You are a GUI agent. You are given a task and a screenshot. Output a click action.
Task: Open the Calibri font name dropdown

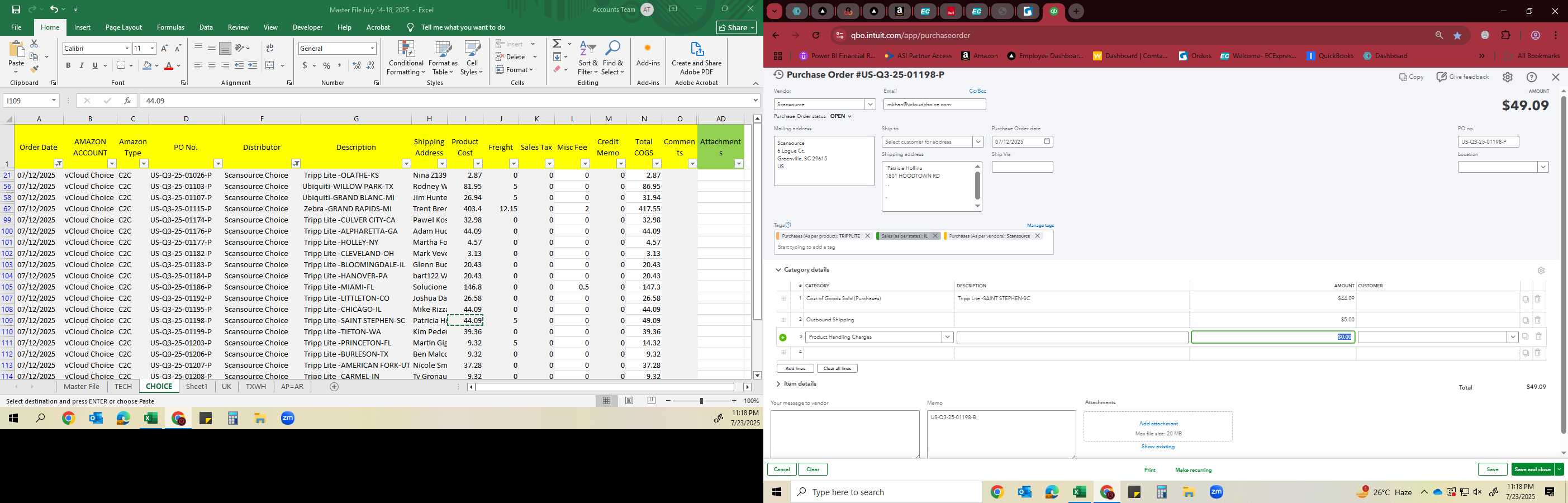tap(127, 48)
